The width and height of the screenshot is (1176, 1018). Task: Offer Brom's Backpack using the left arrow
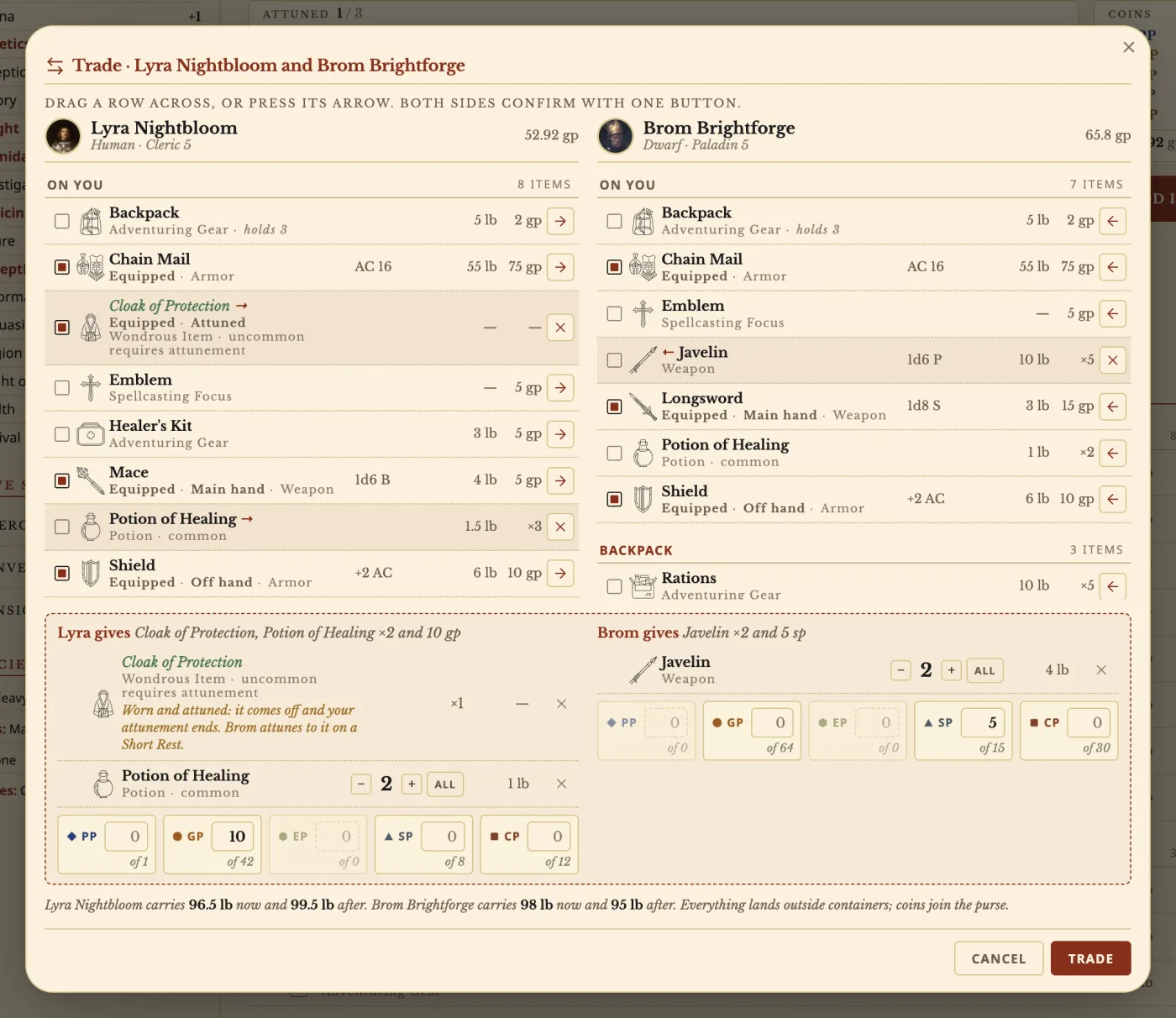[x=1113, y=221]
